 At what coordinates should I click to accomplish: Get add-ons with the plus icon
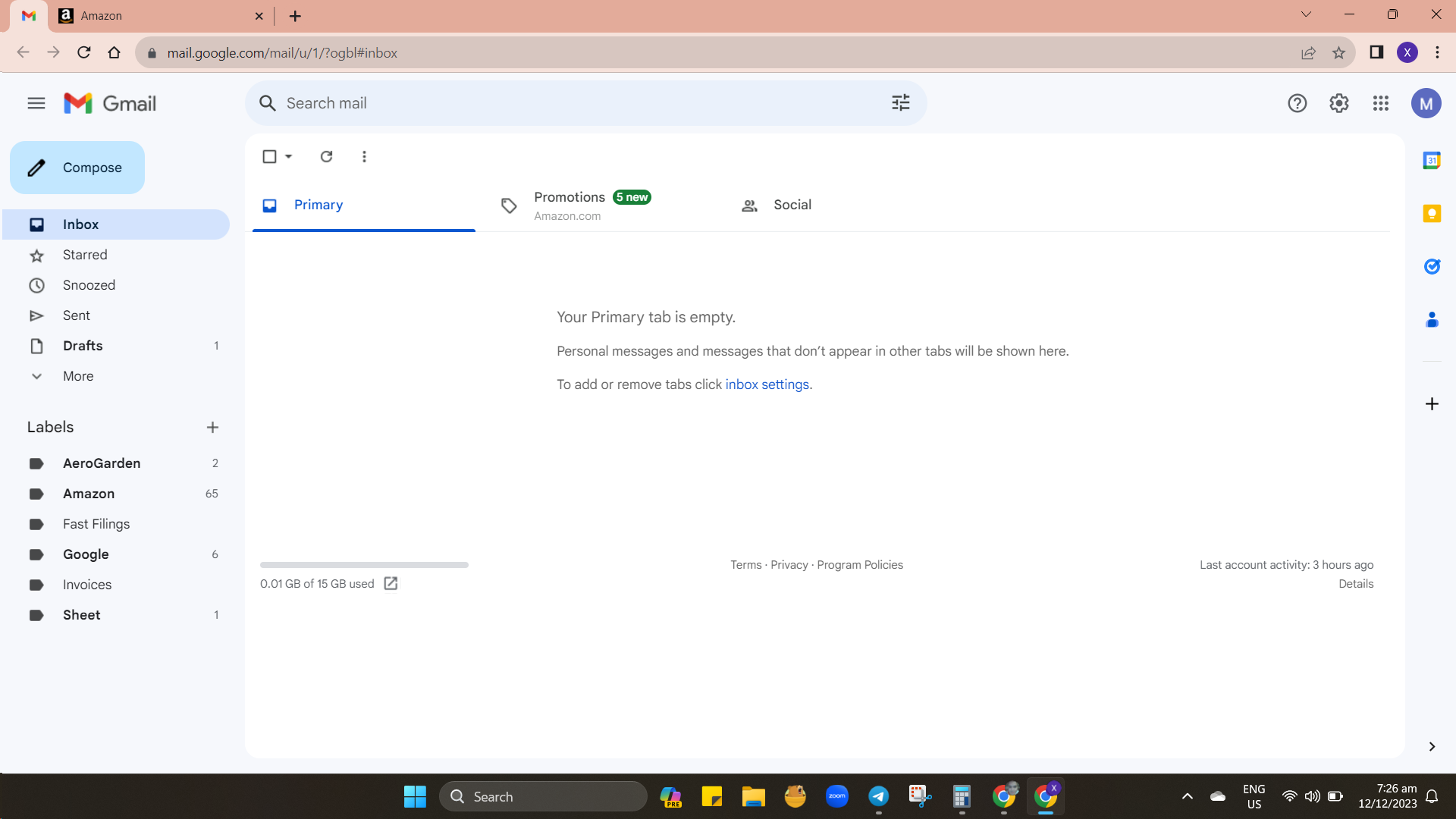pos(1432,404)
